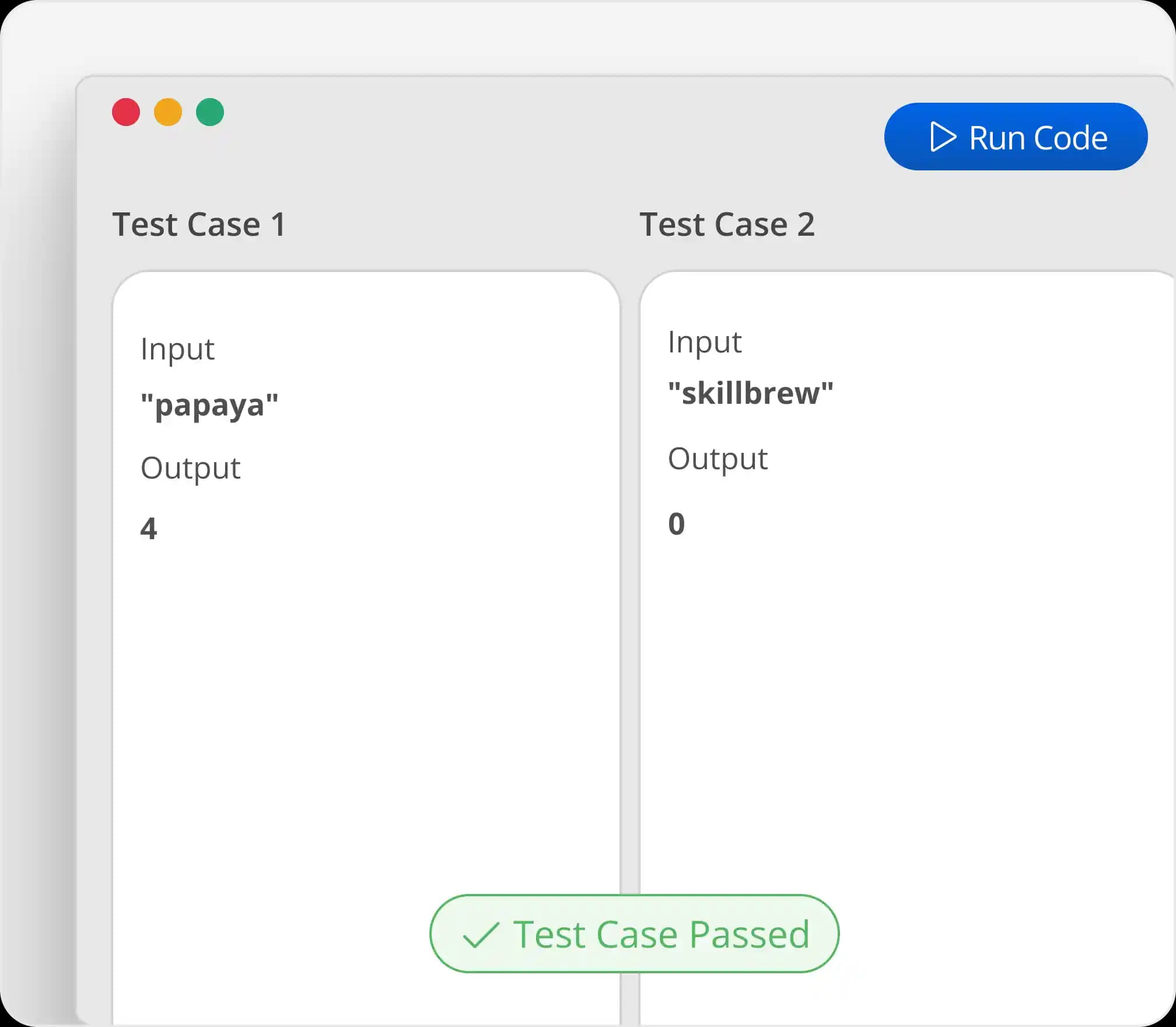This screenshot has width=1176, height=1027.
Task: Select the output value 4 in Test Case 1
Action: pyautogui.click(x=149, y=527)
